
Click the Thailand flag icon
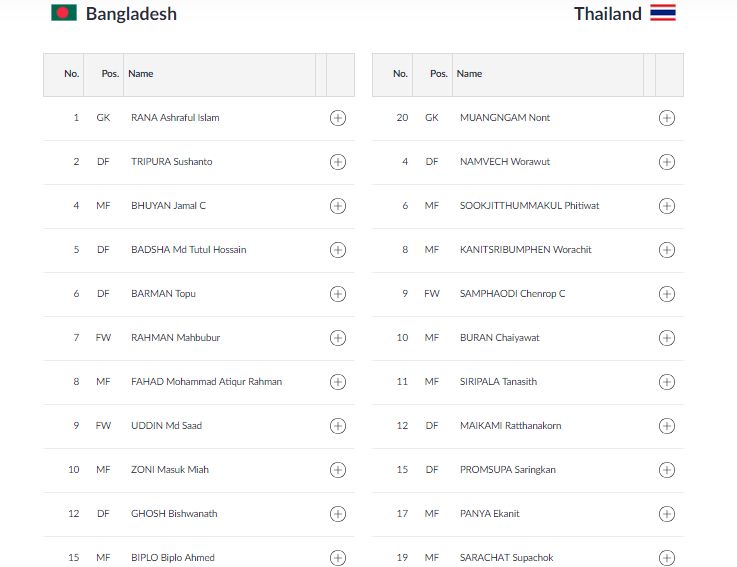[x=663, y=13]
